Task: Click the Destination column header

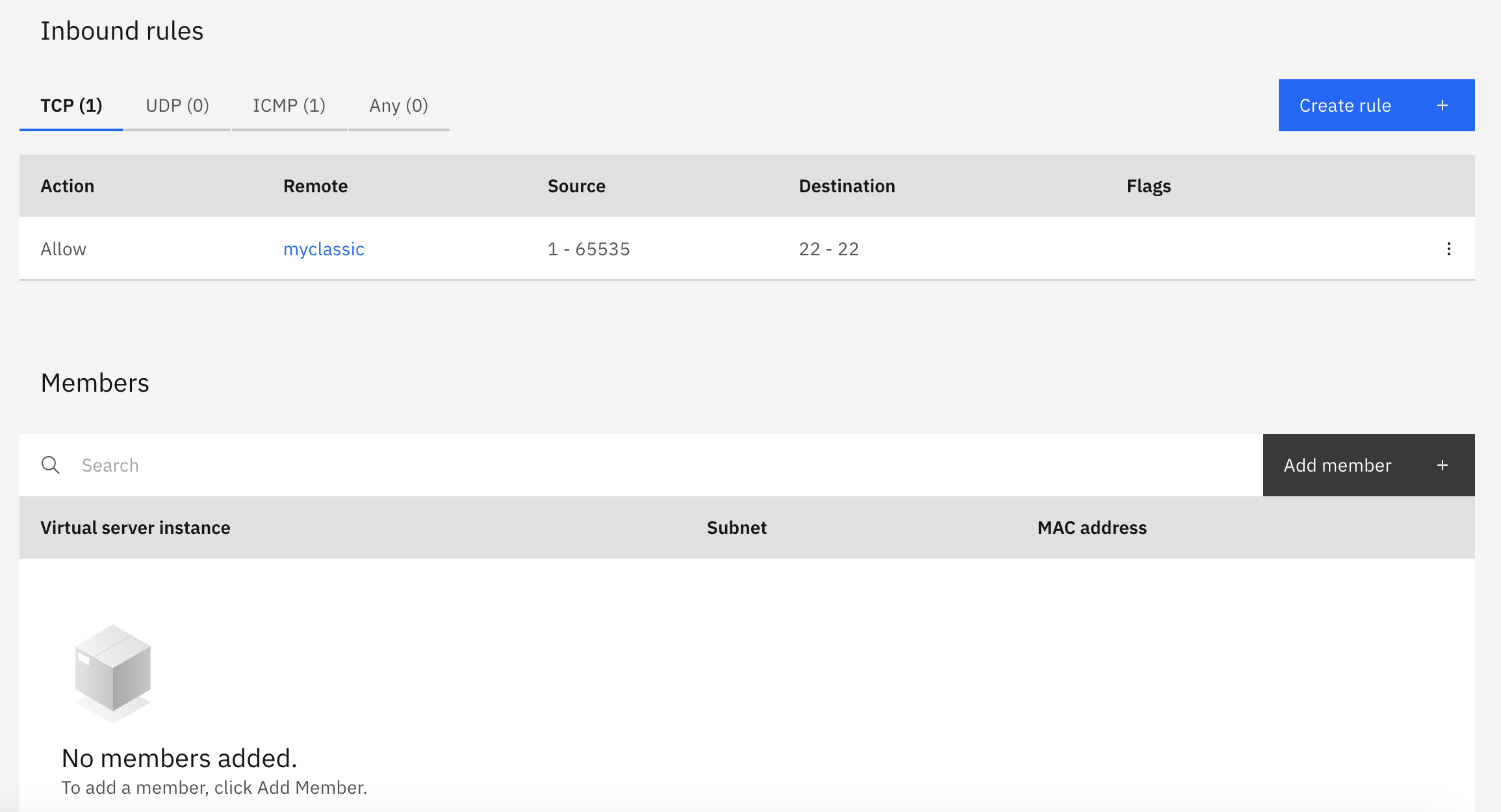Action: click(847, 186)
